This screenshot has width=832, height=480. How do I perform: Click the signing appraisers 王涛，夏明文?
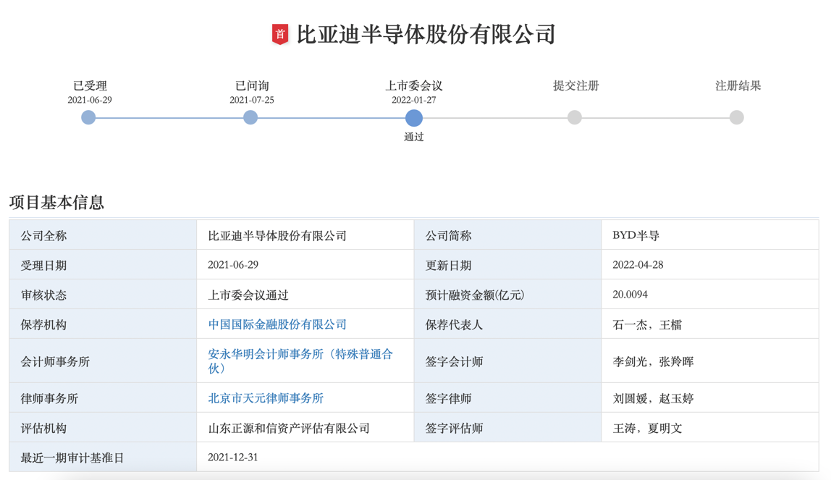click(647, 427)
